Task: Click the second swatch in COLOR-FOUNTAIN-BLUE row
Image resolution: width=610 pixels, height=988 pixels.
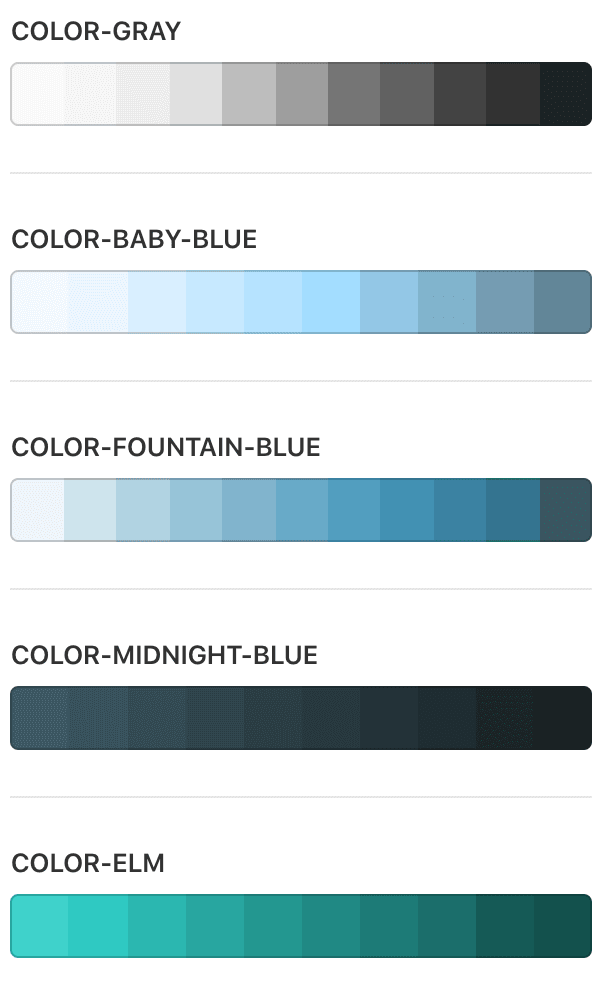Action: [x=90, y=510]
